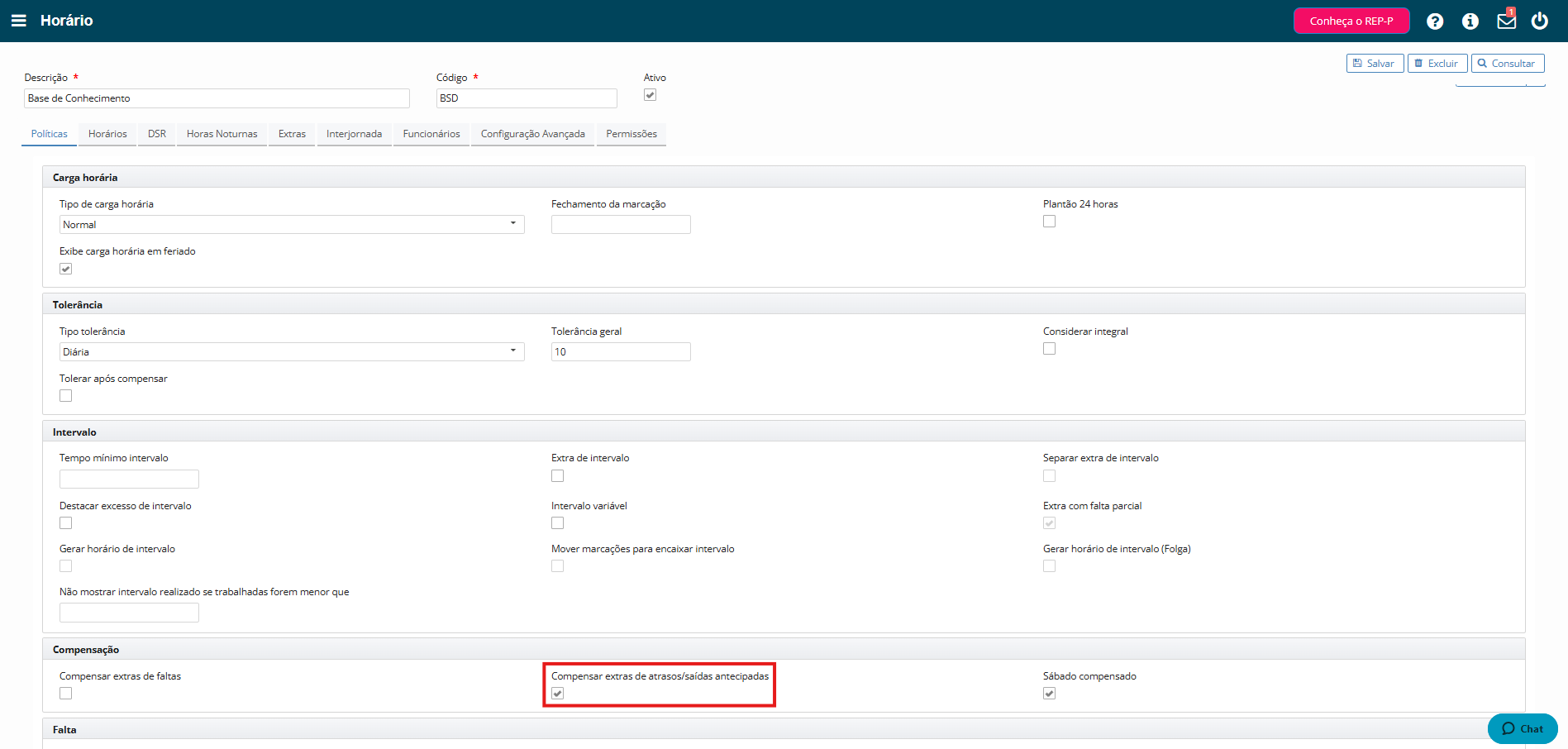Switch to the Permissões tab
The width and height of the screenshot is (1568, 749).
coord(631,134)
